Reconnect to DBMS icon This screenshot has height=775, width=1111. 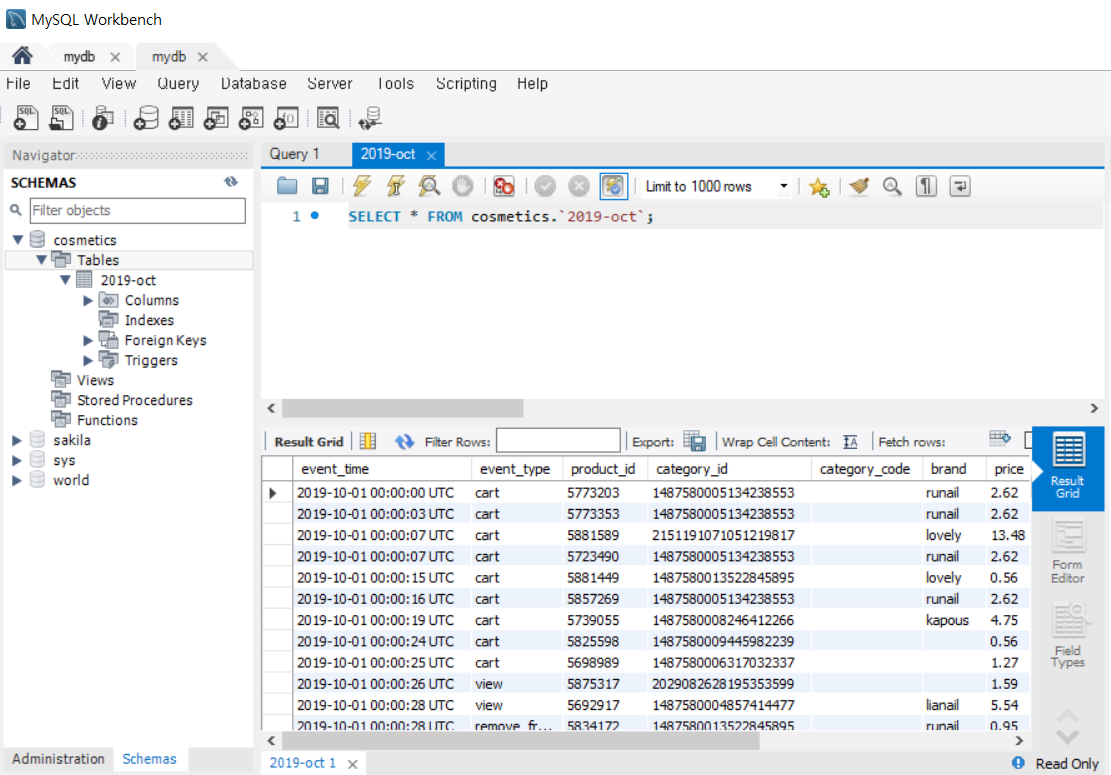370,118
